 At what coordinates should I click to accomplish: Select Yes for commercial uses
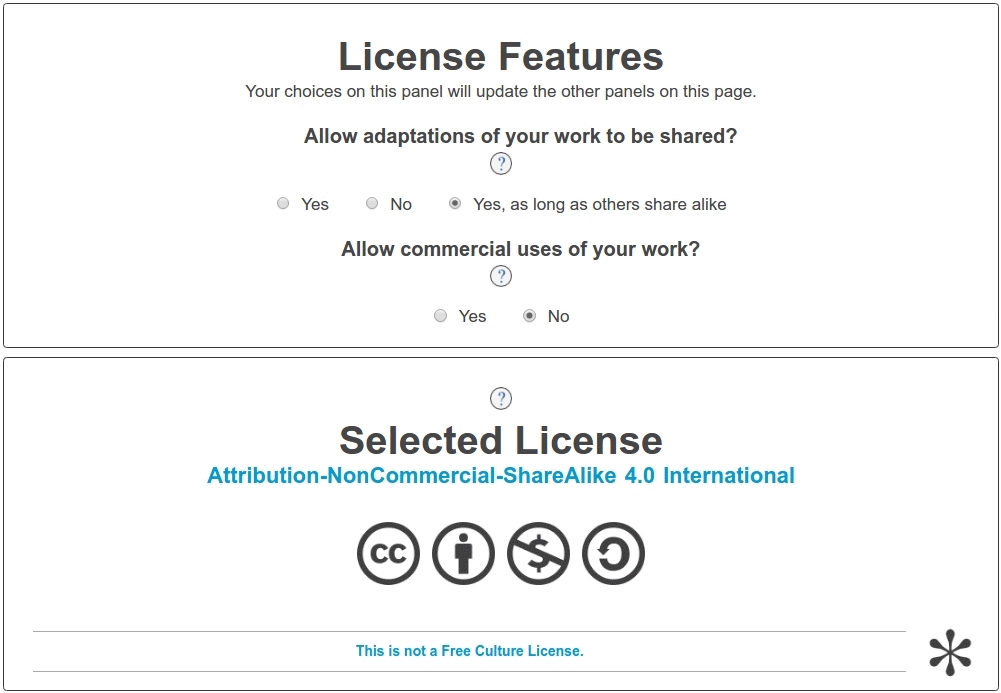pos(440,315)
